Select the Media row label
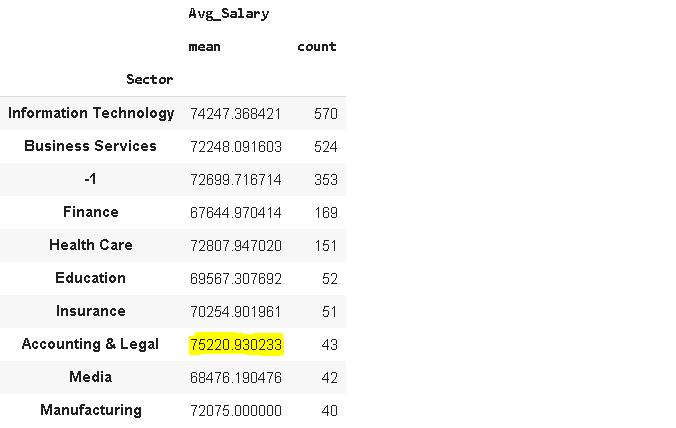 (91, 377)
